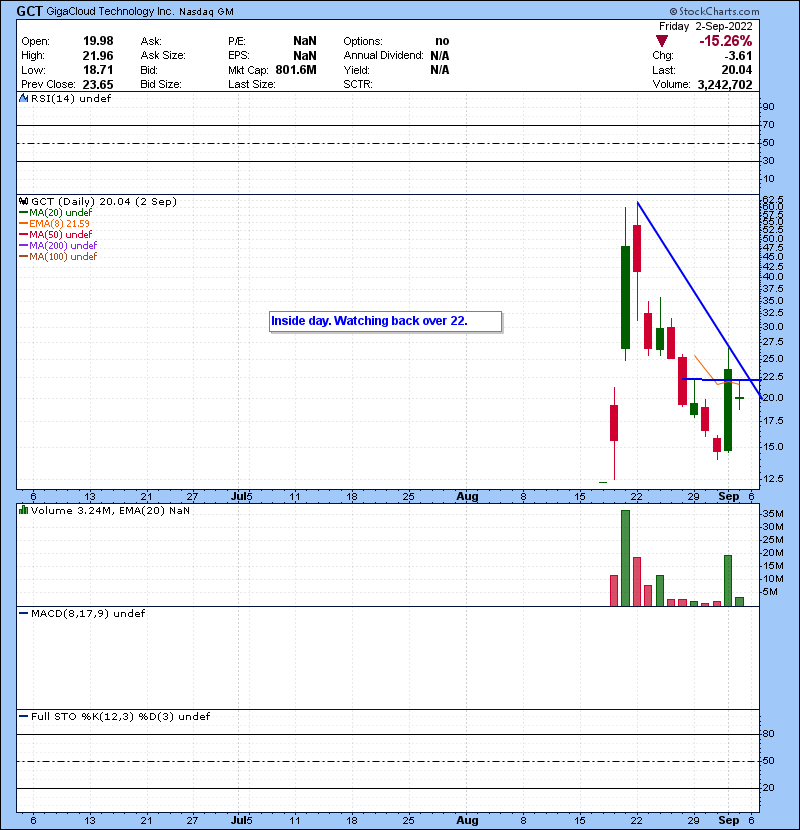
Task: Click the Bid Size label
Action: point(161,84)
